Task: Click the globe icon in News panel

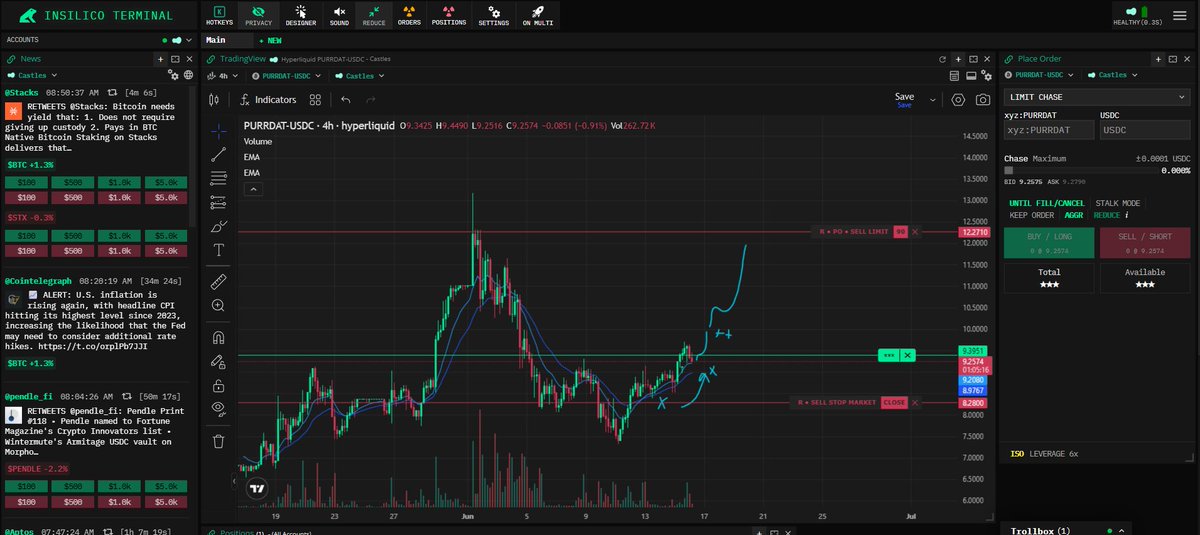Action: (188, 75)
